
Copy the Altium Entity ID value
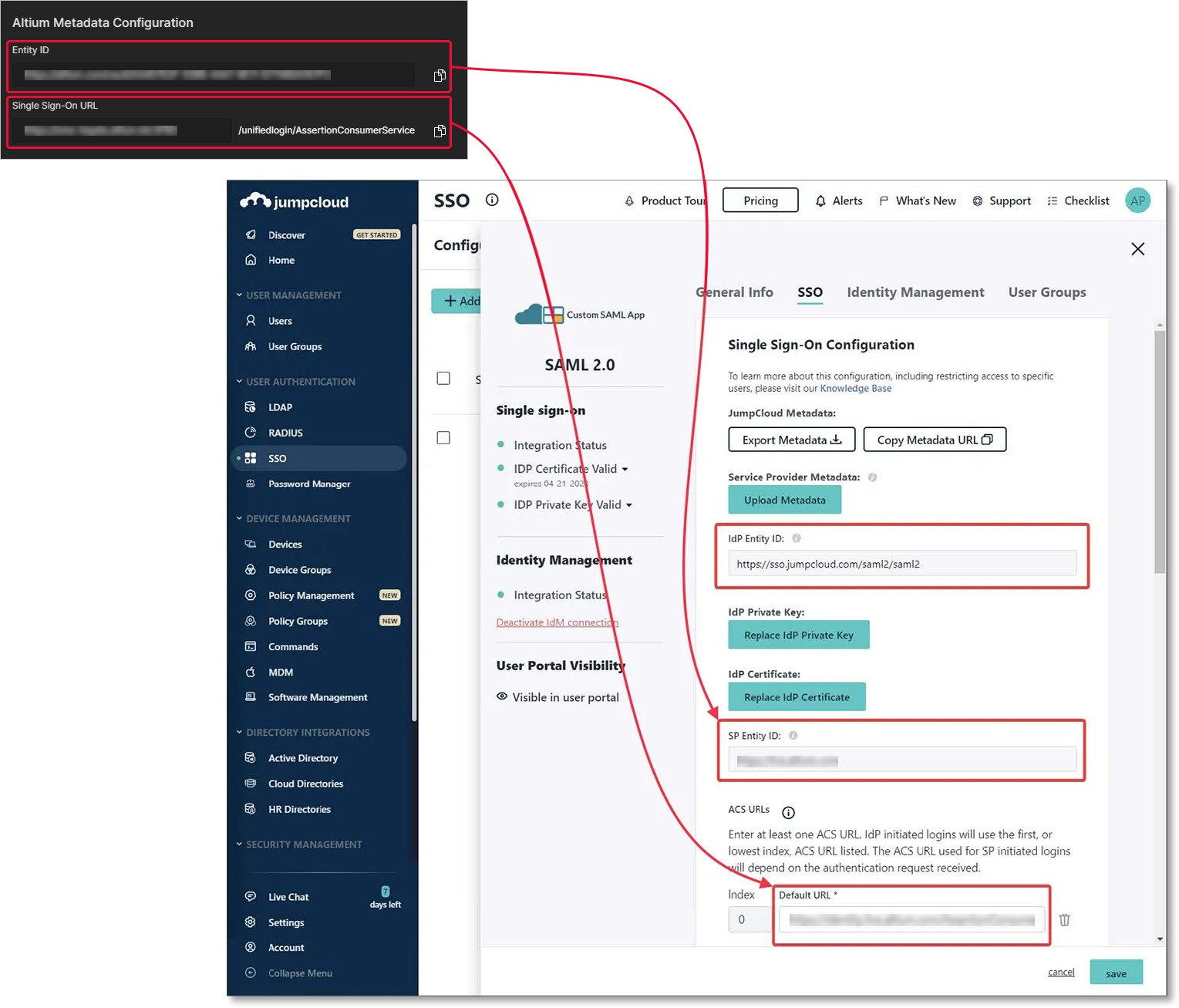click(x=440, y=76)
